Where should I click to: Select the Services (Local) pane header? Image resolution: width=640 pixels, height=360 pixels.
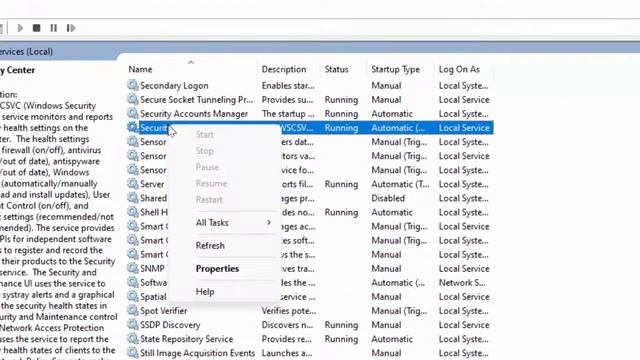[x=27, y=52]
